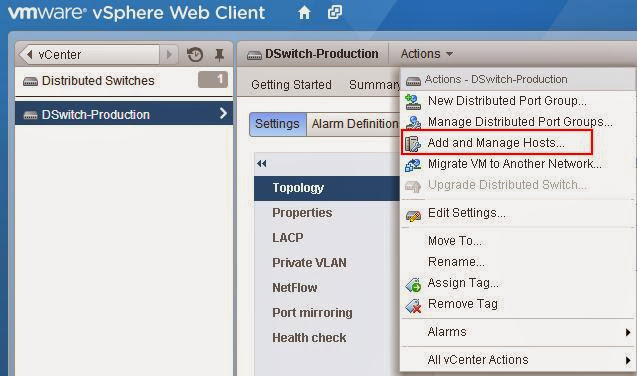Click the Assign Tag icon
Screen dimensions: 637x376
[x=413, y=284]
